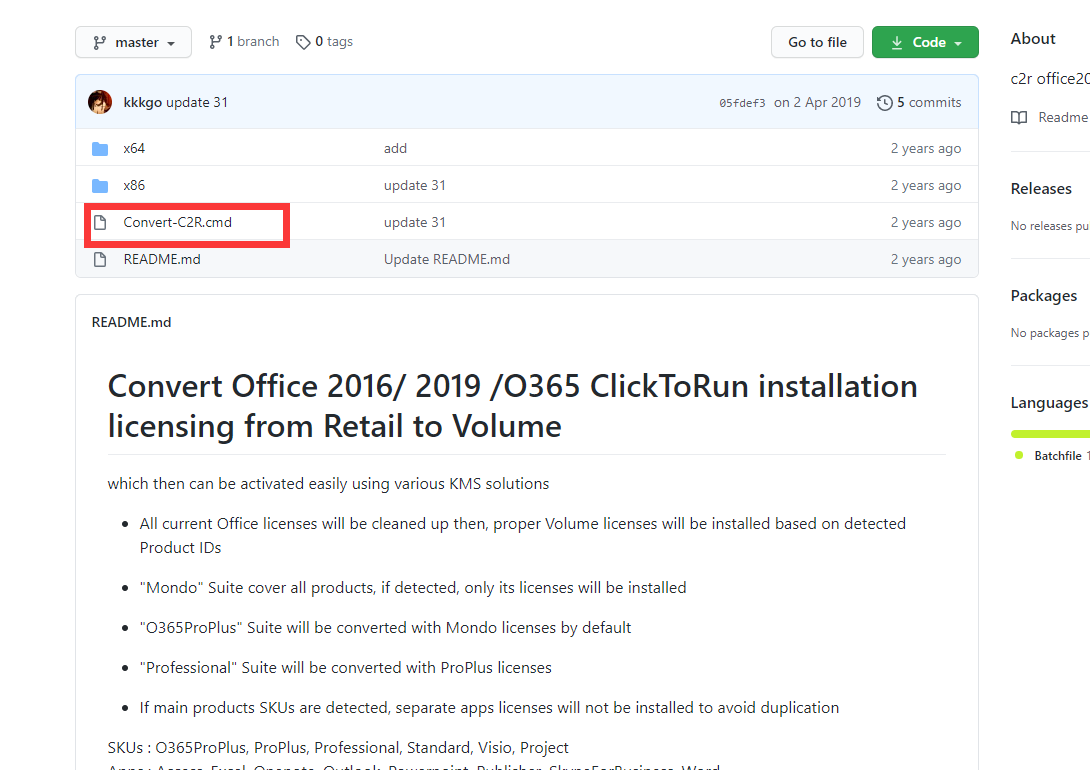Open the kkkgo author link
Viewport: 1090px width, 770px height.
(x=143, y=102)
